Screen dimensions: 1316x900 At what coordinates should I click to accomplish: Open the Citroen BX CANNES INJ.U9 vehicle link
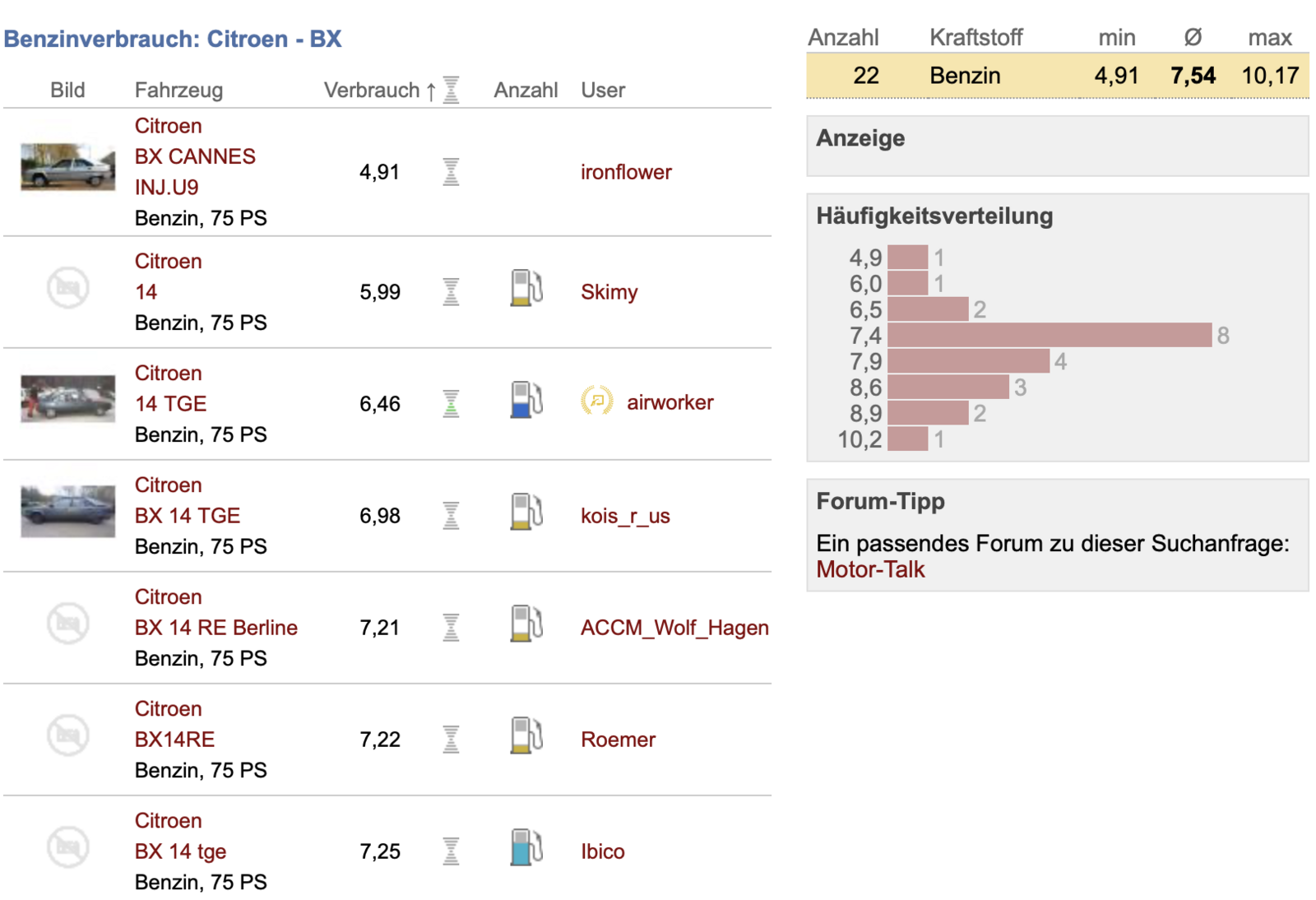(195, 156)
